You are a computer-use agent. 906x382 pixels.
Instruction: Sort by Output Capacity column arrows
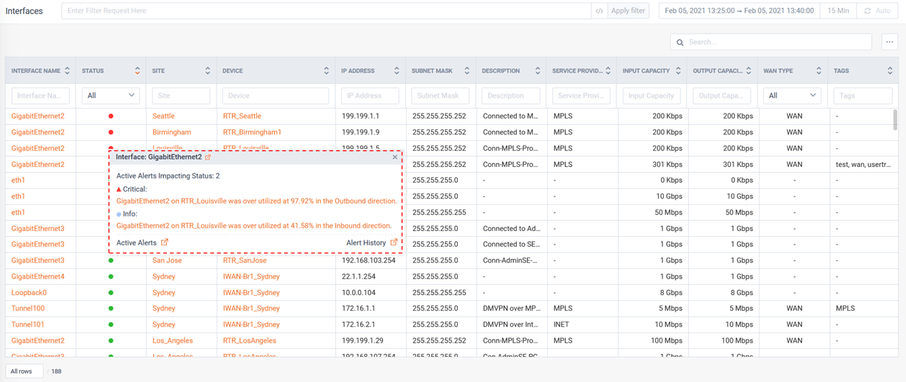[x=749, y=71]
